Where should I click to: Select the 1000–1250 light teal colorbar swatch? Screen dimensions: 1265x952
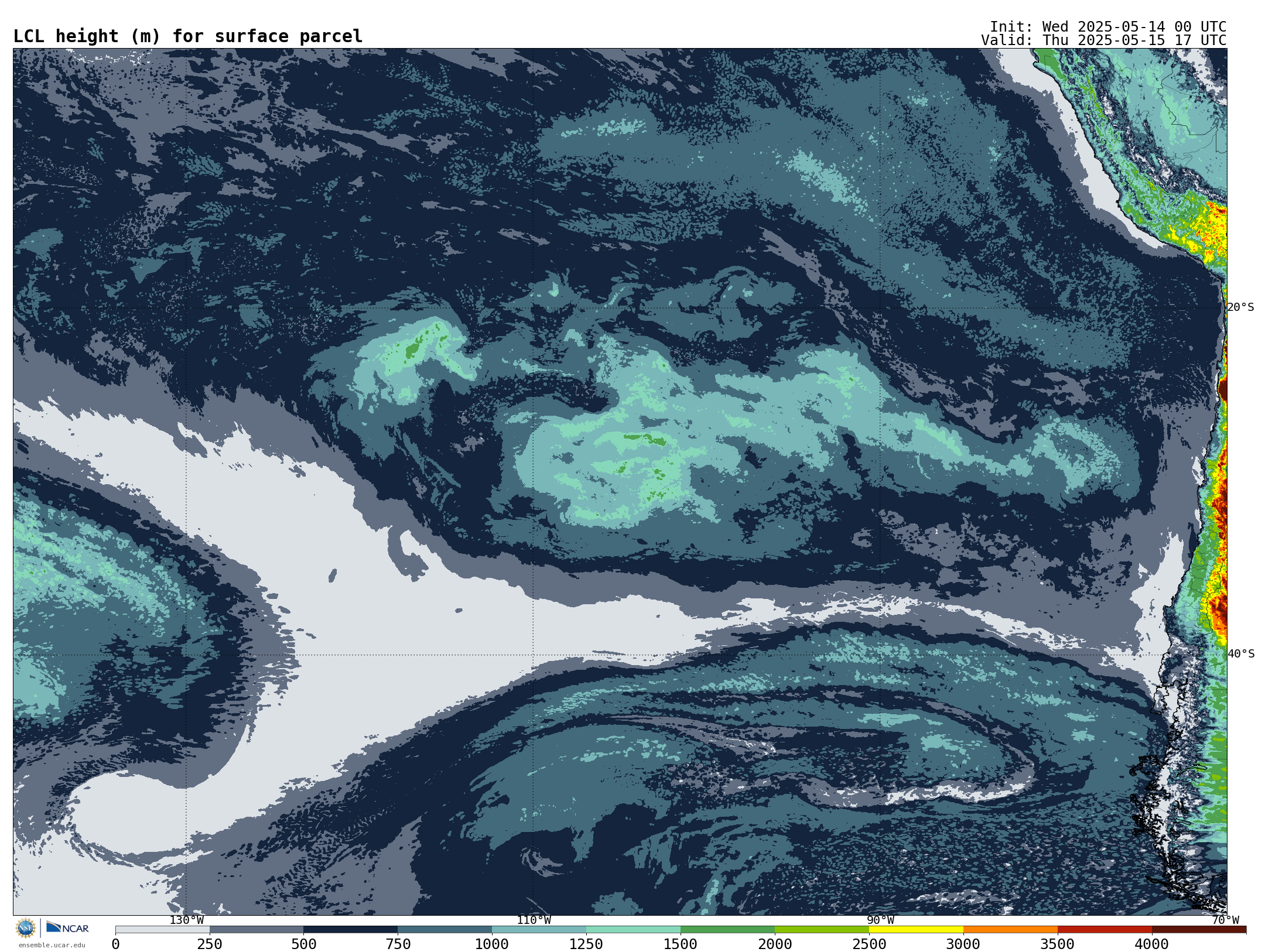pos(539,929)
